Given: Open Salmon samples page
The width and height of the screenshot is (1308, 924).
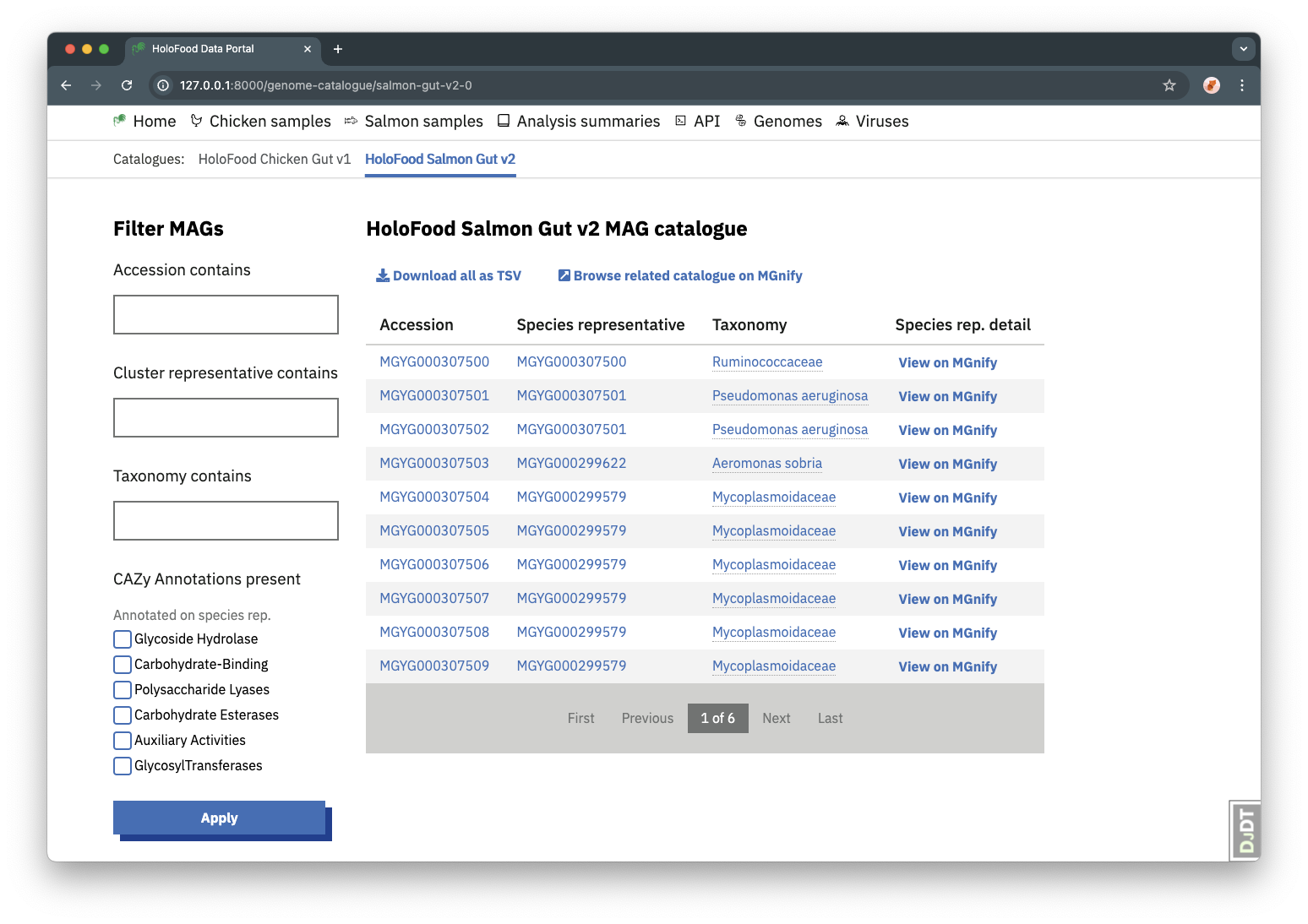Looking at the screenshot, I should 424,122.
